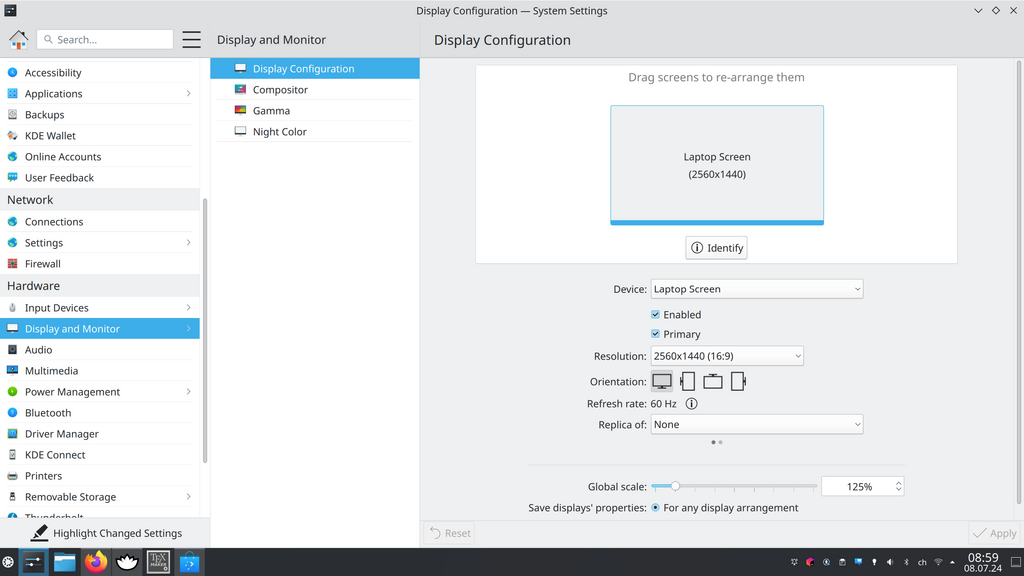The width and height of the screenshot is (1024, 576).
Task: Open the Compositor settings page
Action: tap(280, 90)
